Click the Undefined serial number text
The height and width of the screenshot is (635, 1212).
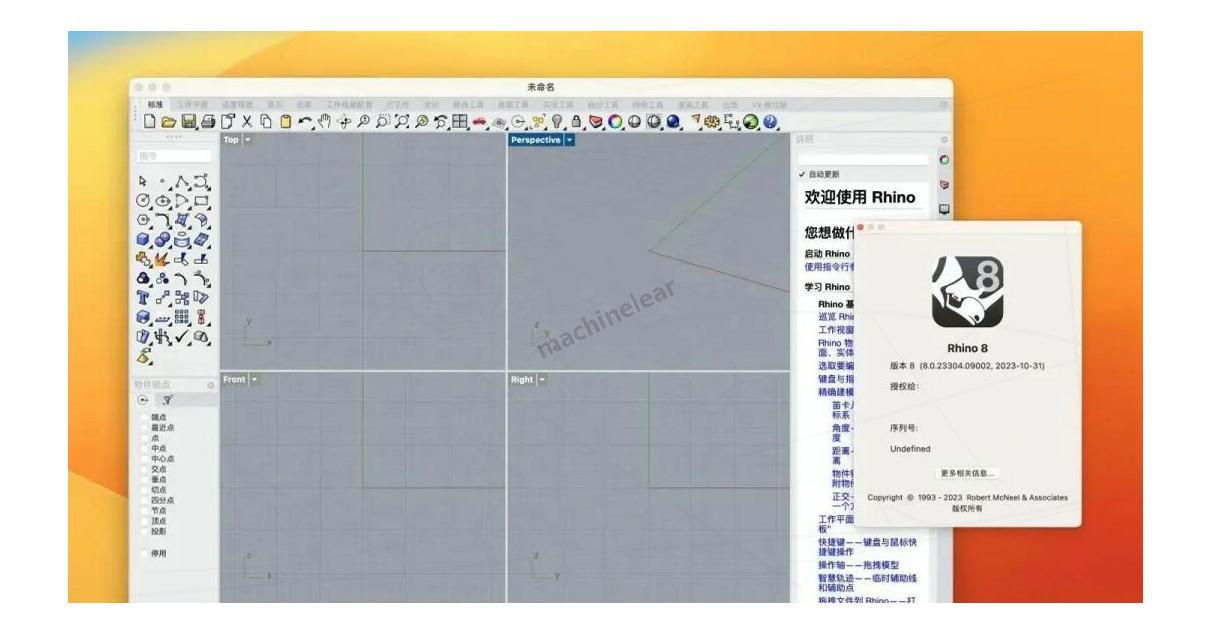point(910,449)
